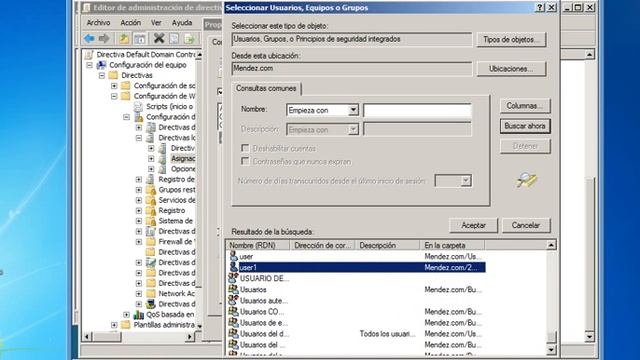Click the export list toolbar icon
Viewport: 640px width, 360px height.
click(x=189, y=39)
